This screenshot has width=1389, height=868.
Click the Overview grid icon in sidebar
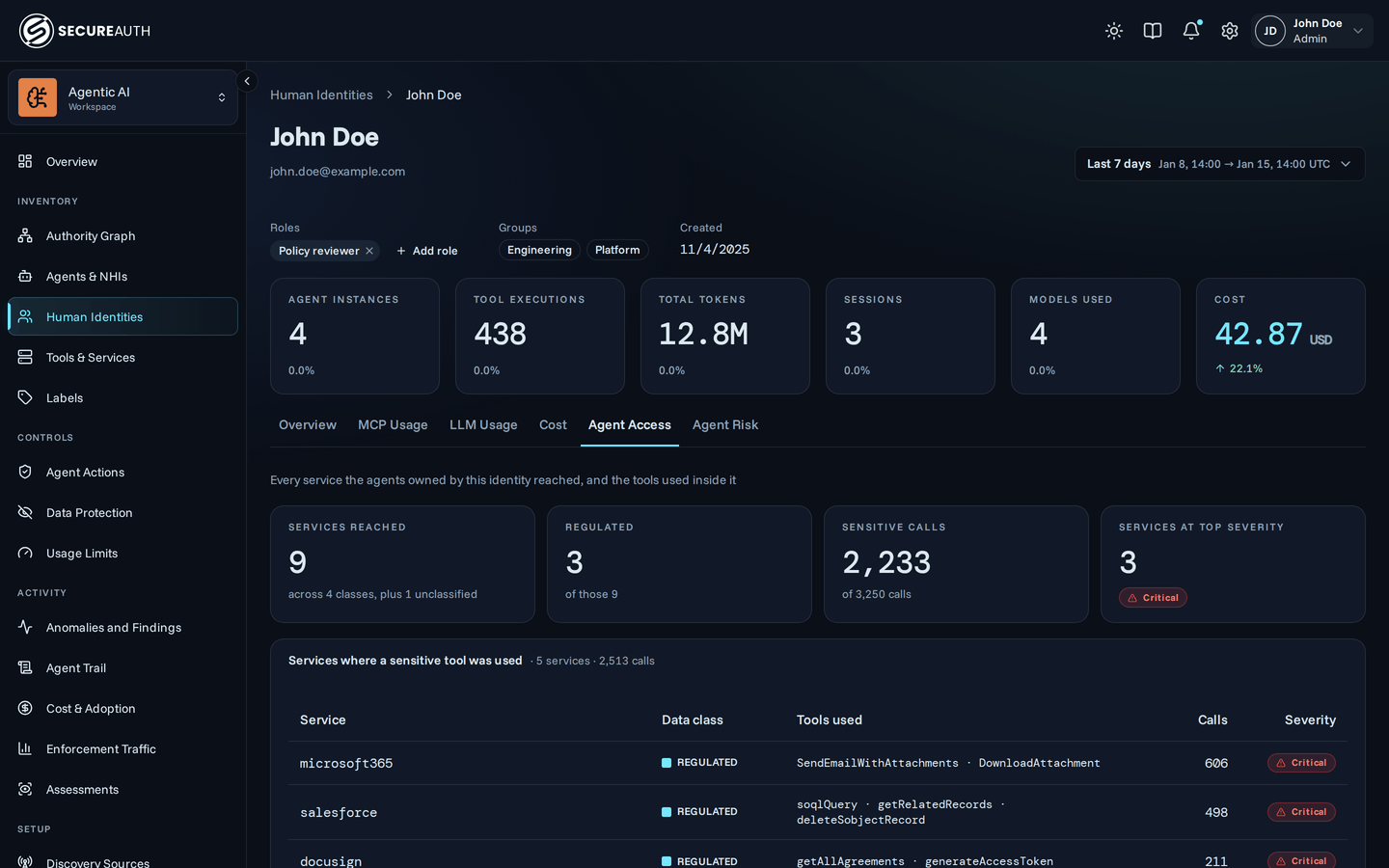coord(25,161)
